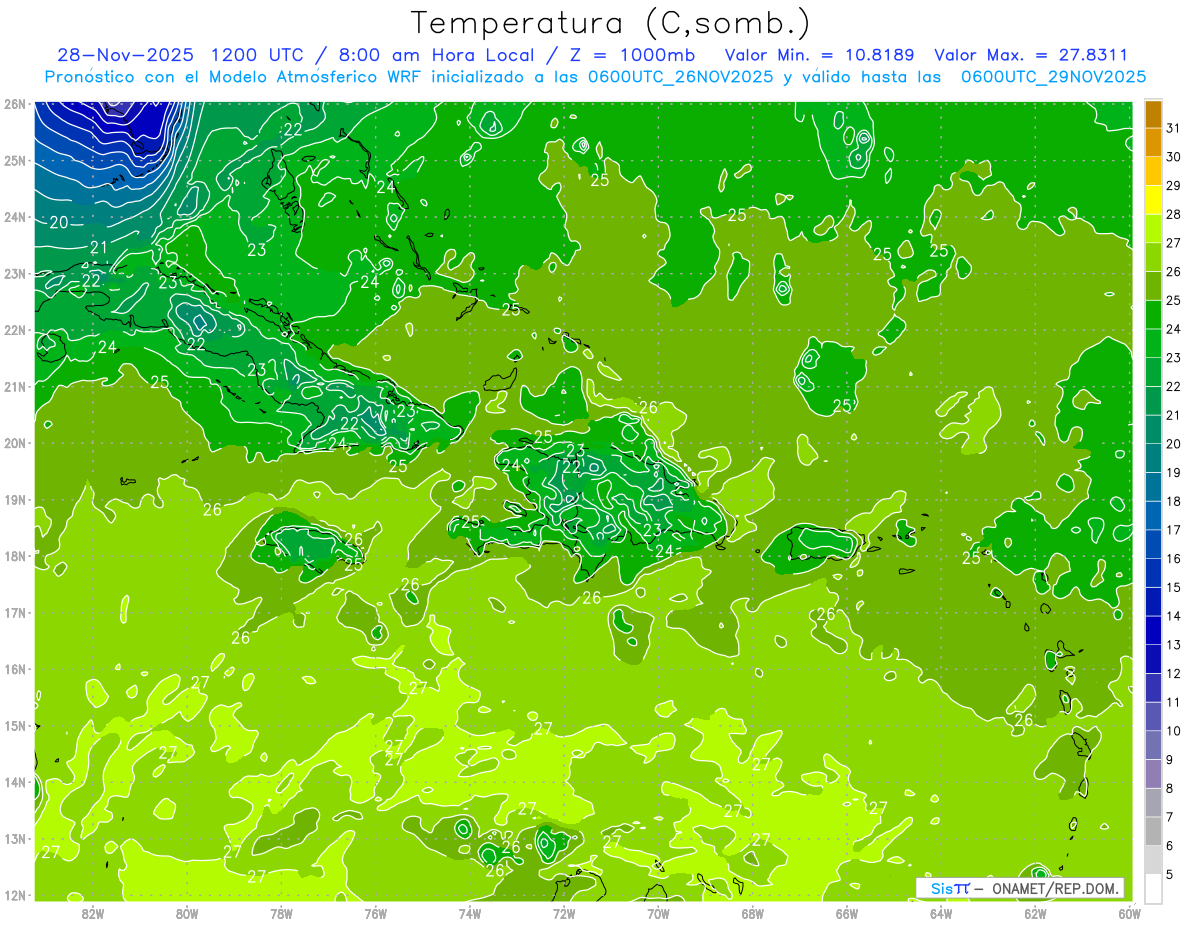Pick the colorbar swatch between 19 and 20
This screenshot has height=927, width=1200.
click(1153, 458)
